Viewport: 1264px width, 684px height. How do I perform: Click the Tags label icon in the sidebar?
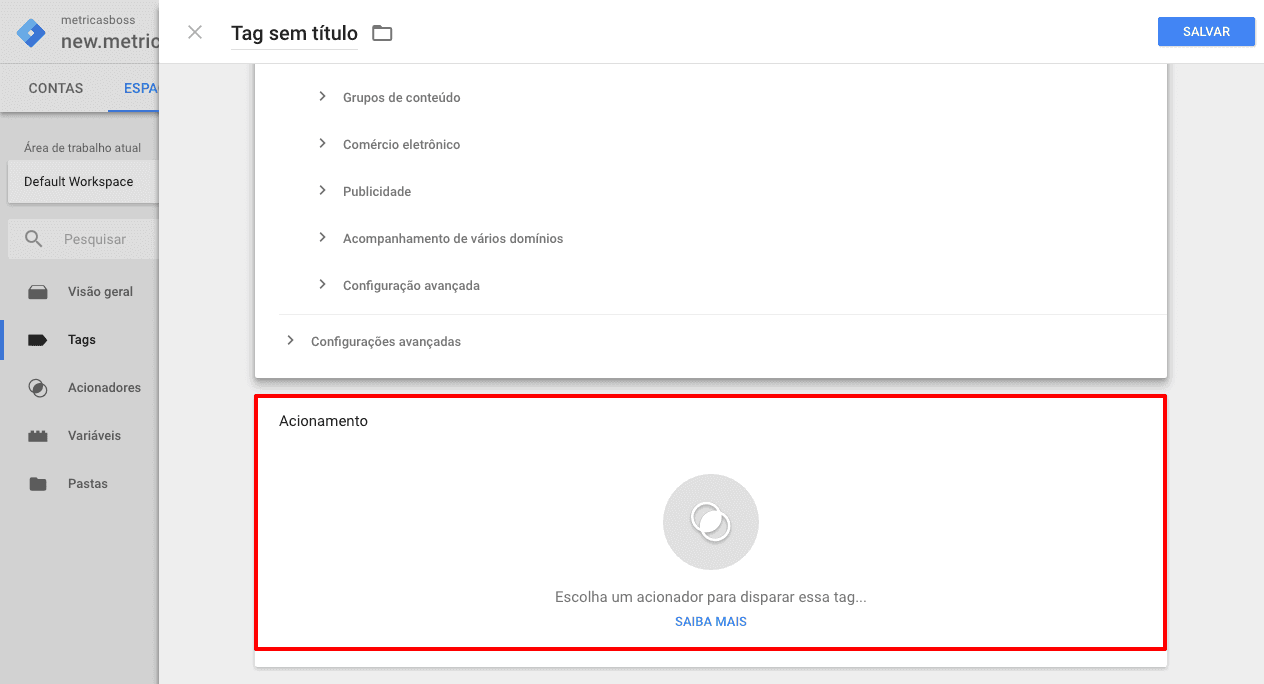point(38,340)
